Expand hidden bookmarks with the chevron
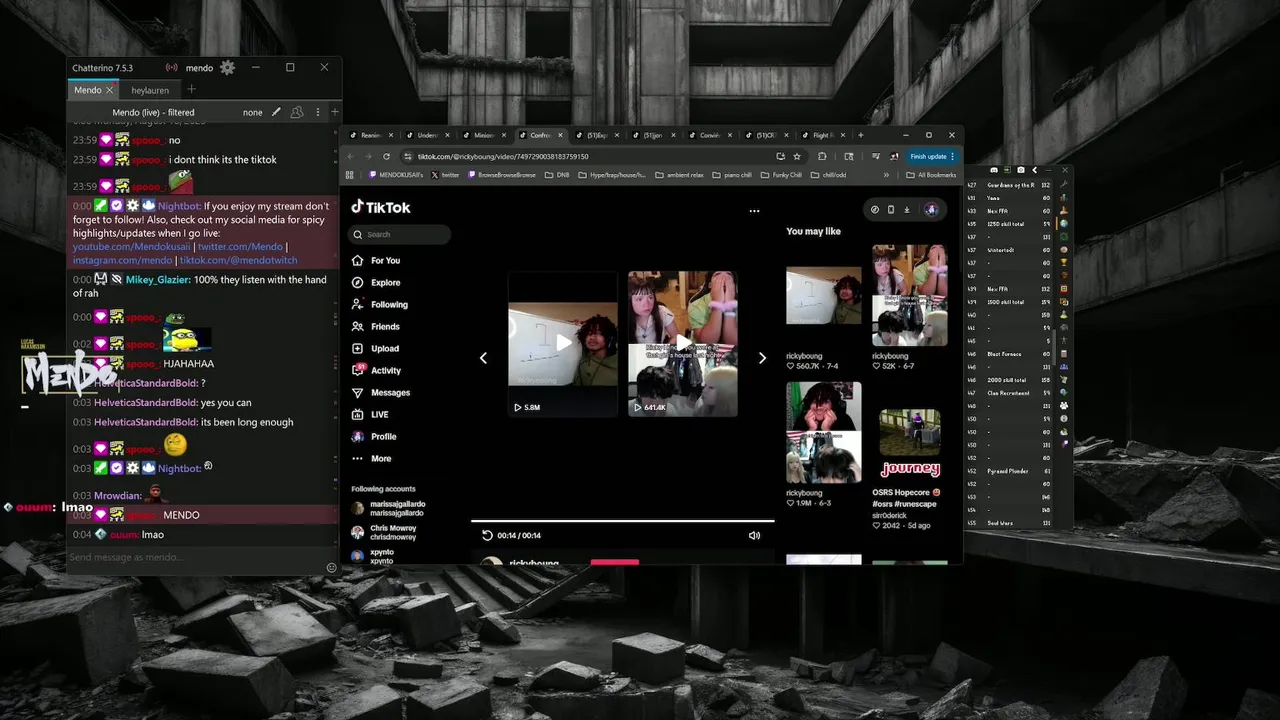1280x720 pixels. click(886, 175)
